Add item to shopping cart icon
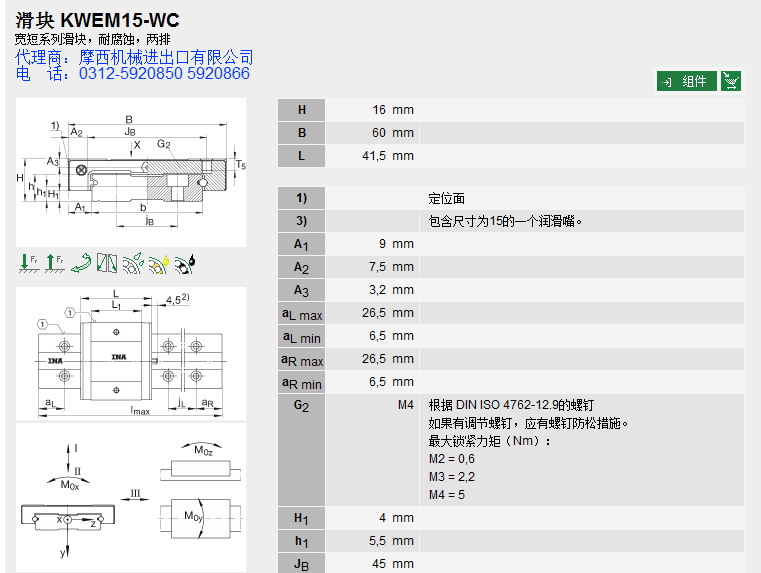This screenshot has height=573, width=761. click(731, 81)
